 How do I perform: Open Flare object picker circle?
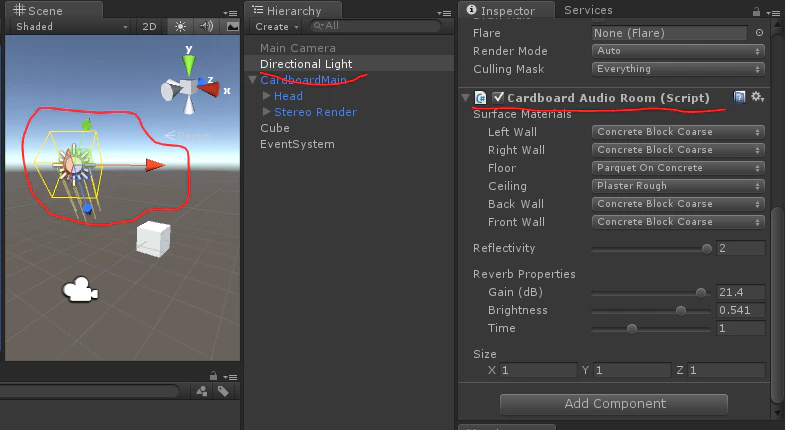point(759,33)
